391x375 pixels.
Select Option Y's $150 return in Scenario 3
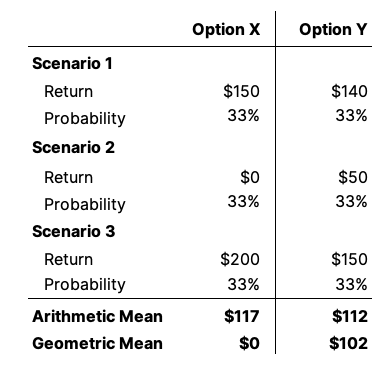(349, 259)
